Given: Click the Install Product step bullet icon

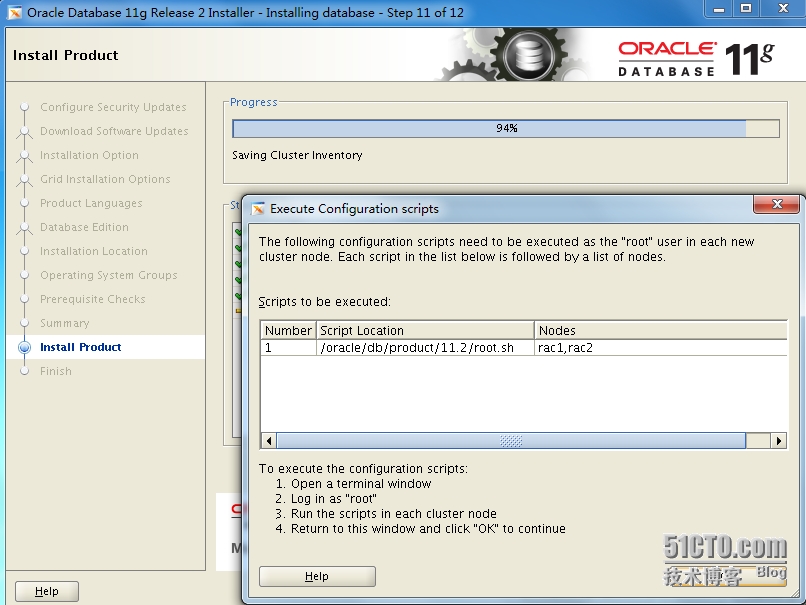Looking at the screenshot, I should [x=24, y=347].
